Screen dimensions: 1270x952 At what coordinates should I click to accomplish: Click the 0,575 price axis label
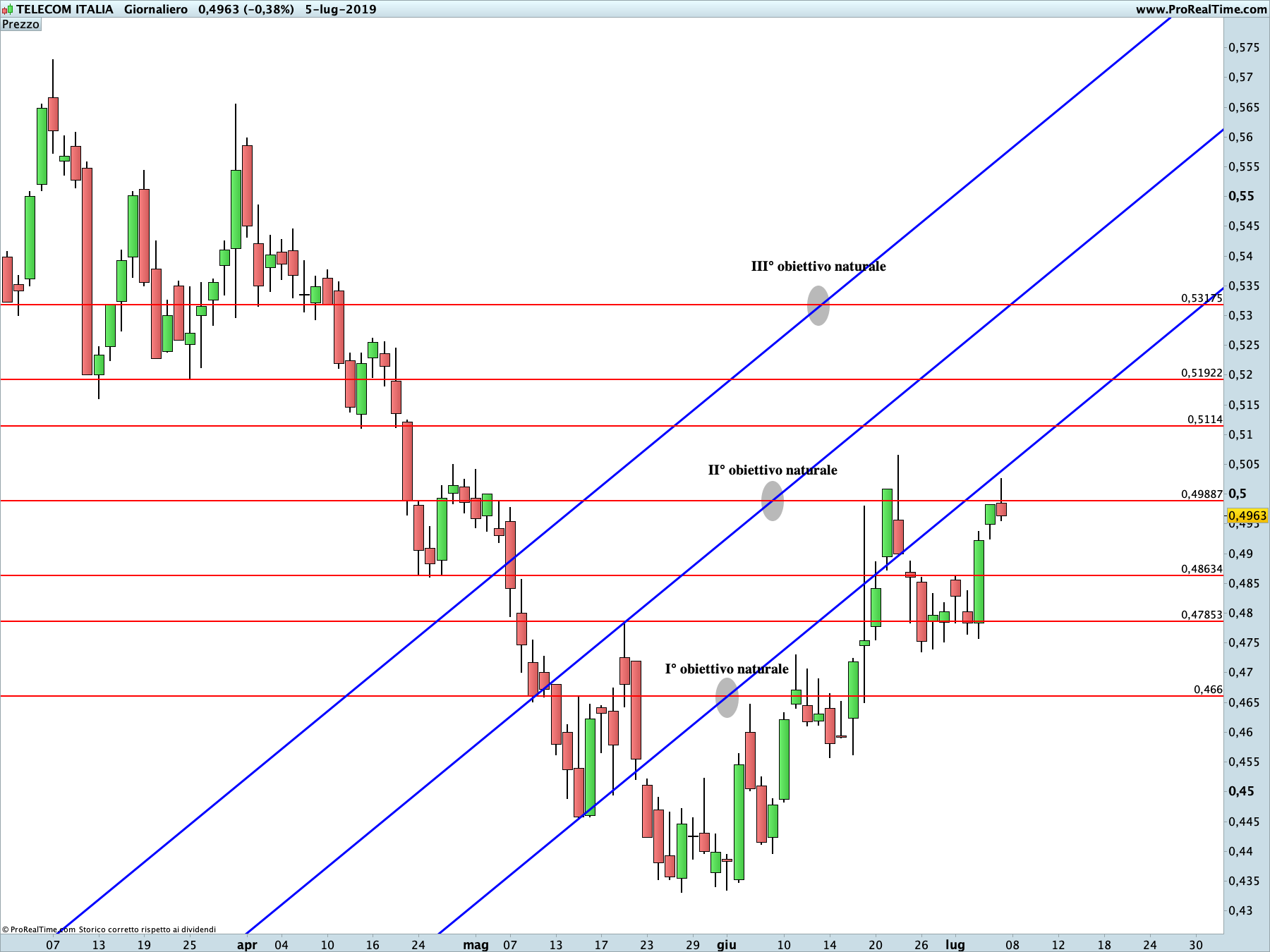(x=1244, y=48)
